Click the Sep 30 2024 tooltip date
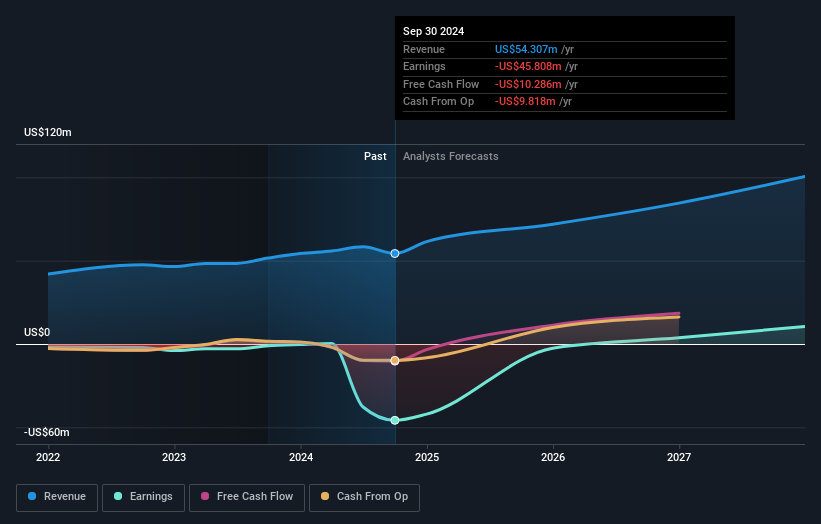This screenshot has width=821, height=524. point(434,31)
